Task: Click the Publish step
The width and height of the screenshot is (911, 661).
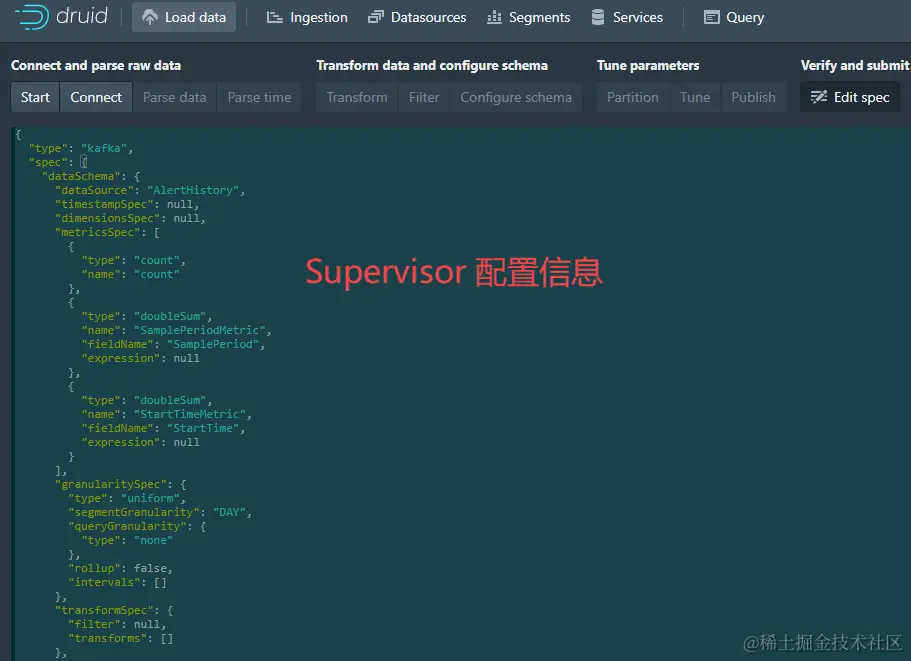Action: (753, 97)
